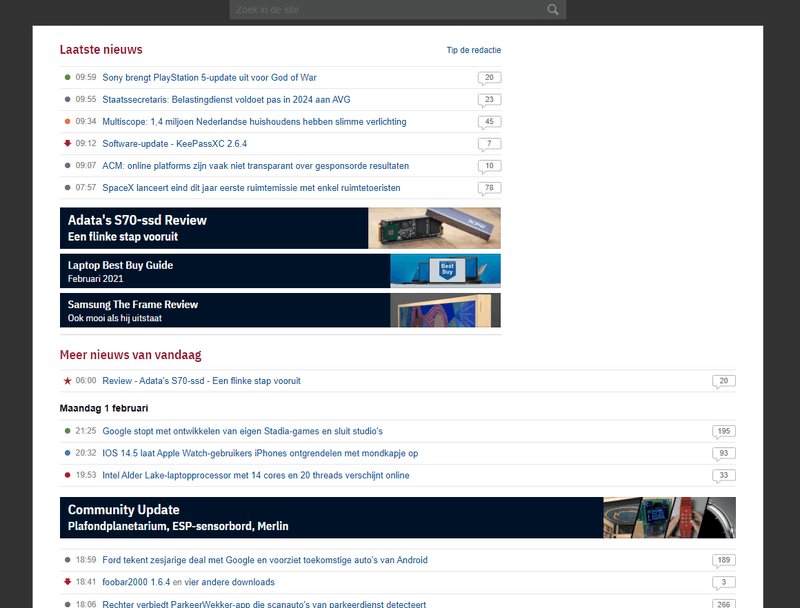800x608 pixels.
Task: Click the 'Laatste nieuws' heading
Action: [101, 49]
